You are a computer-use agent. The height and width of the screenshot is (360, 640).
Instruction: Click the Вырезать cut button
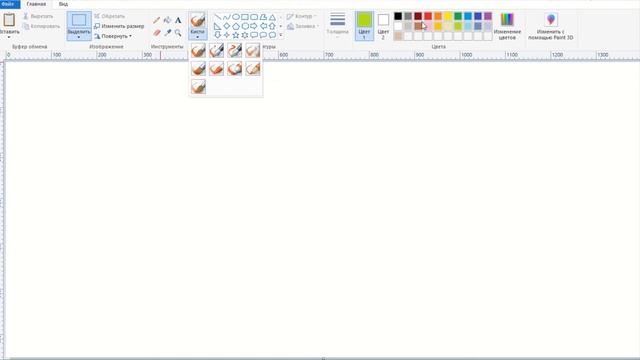38,16
